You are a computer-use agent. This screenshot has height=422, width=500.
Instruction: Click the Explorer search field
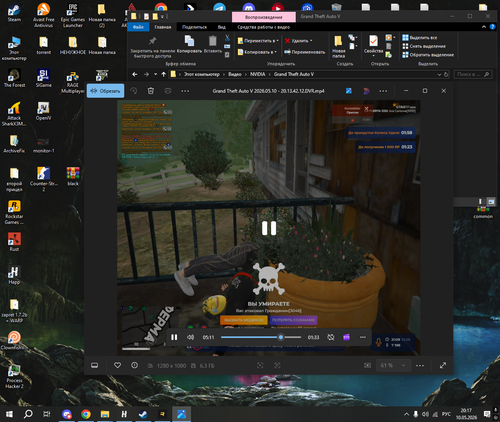(x=473, y=74)
